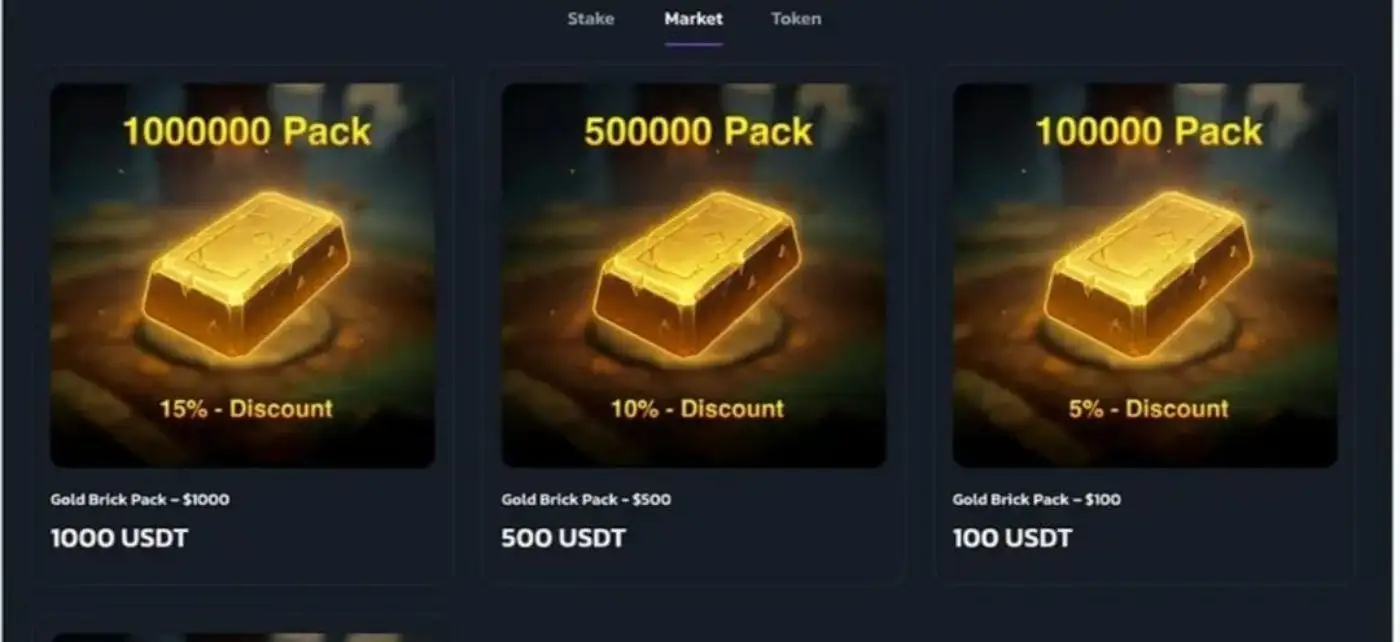1400x642 pixels.
Task: Go to the Token tab
Action: [796, 19]
